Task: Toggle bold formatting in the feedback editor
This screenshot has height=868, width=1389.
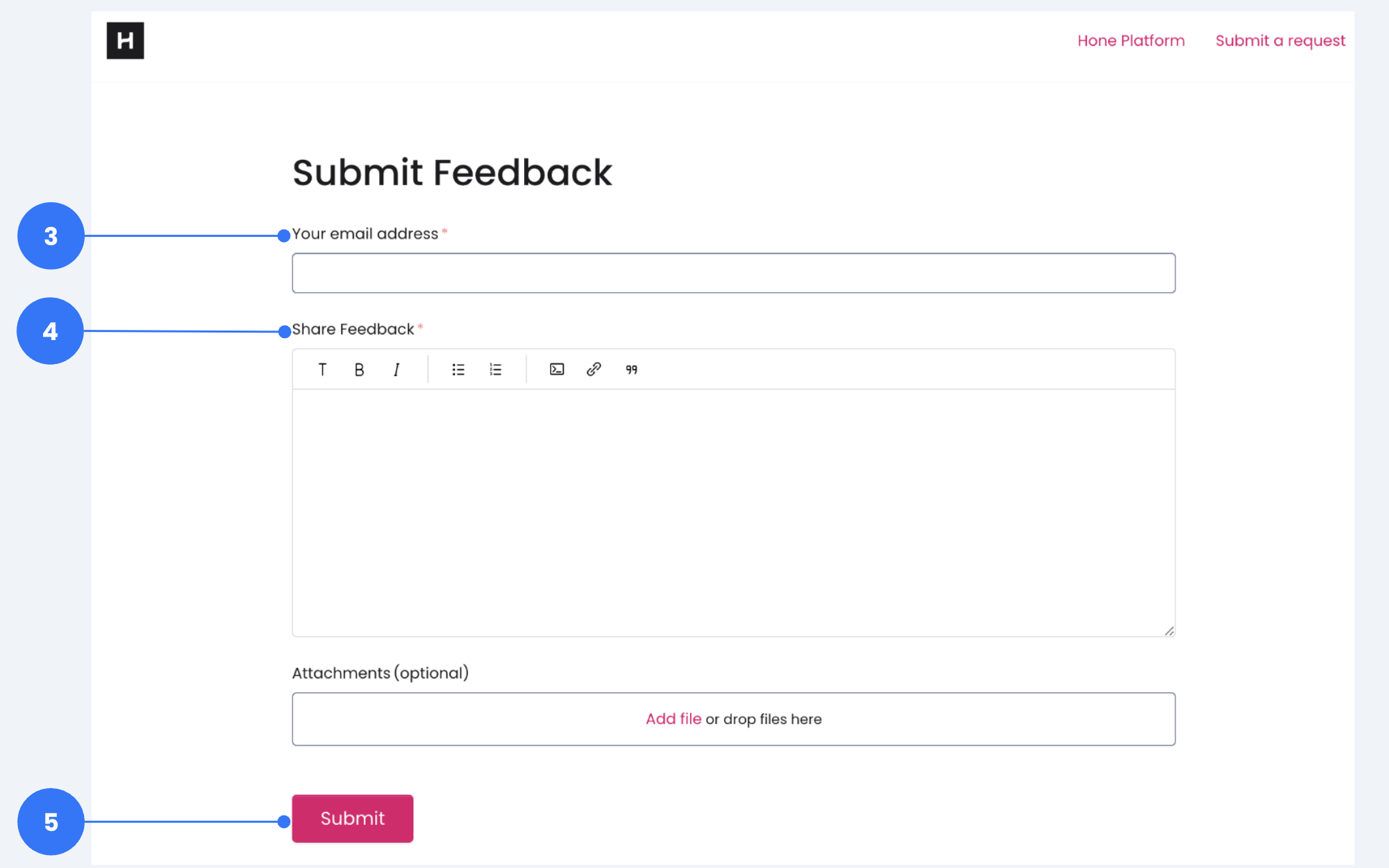Action: 359,369
